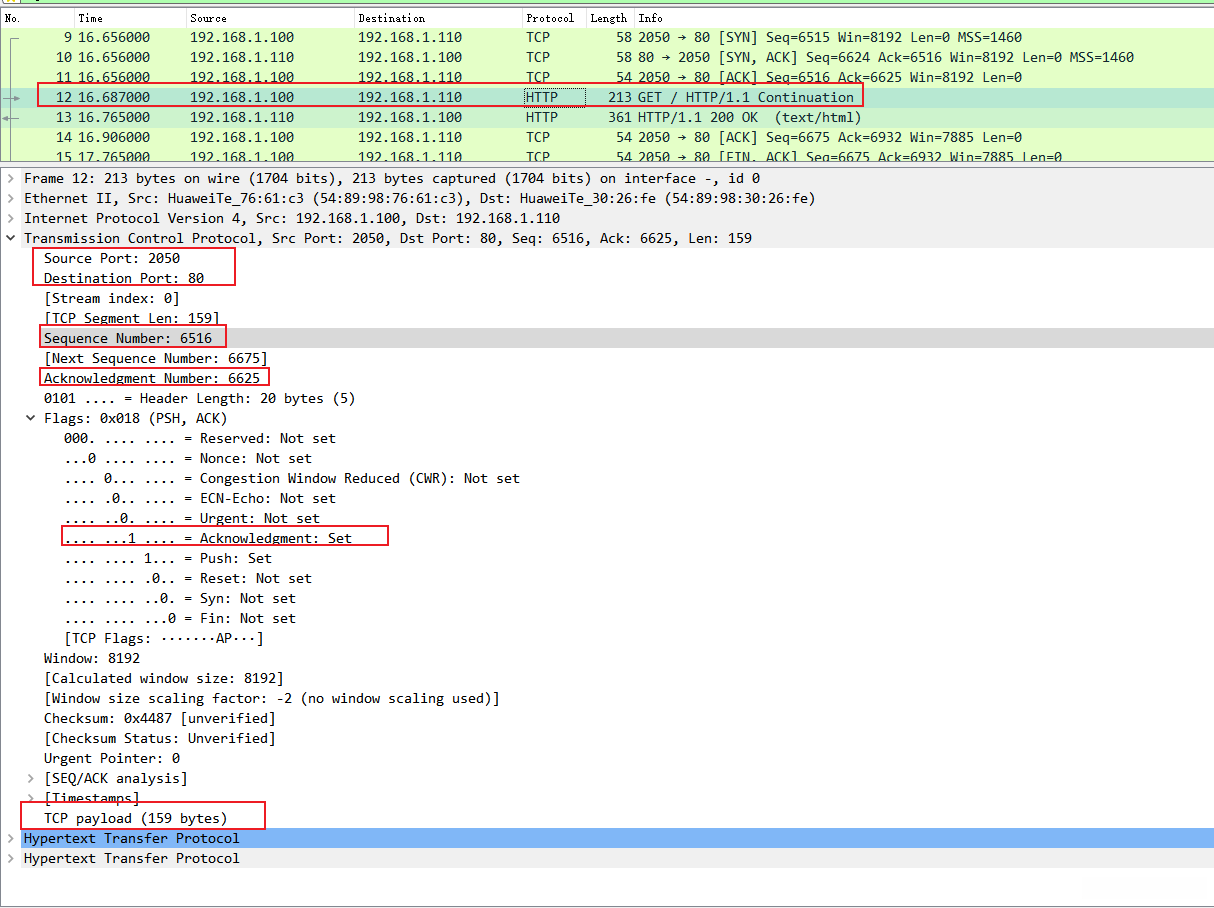
Task: Sort by the No. column header
Action: click(38, 18)
